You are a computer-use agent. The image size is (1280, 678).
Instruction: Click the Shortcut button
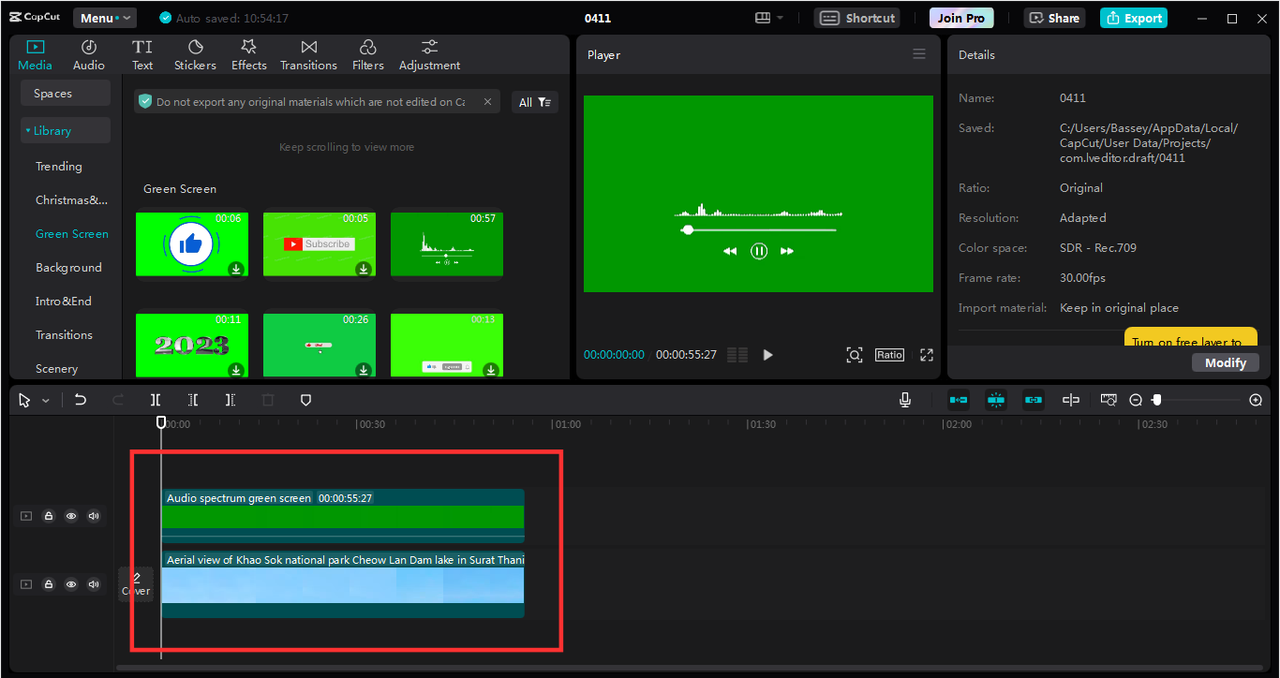857,18
